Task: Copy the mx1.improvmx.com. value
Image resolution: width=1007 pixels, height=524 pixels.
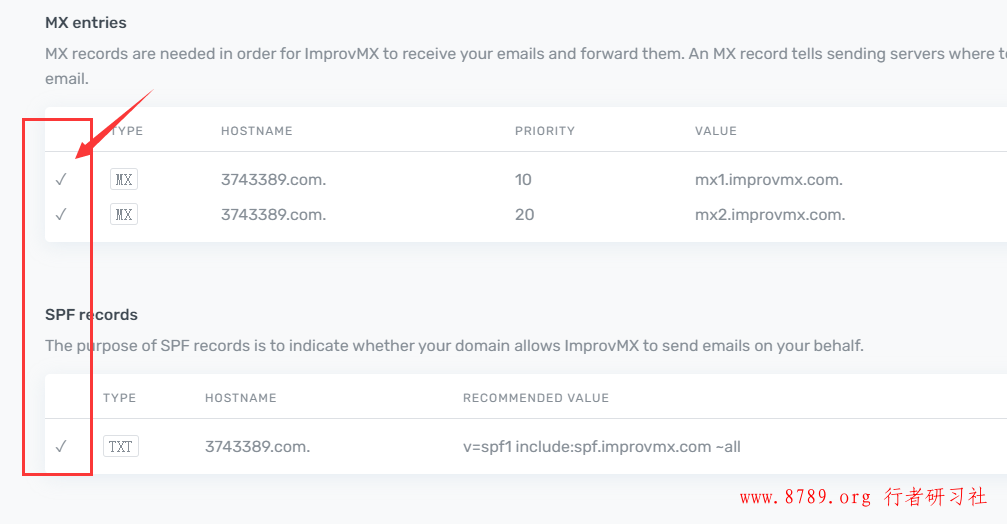Action: pos(769,180)
